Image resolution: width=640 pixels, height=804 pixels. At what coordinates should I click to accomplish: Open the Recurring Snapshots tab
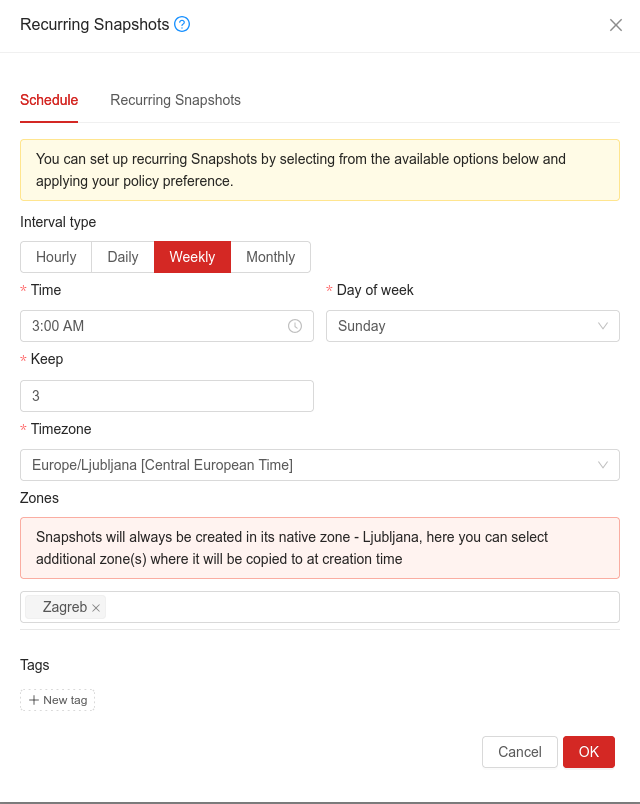point(175,100)
